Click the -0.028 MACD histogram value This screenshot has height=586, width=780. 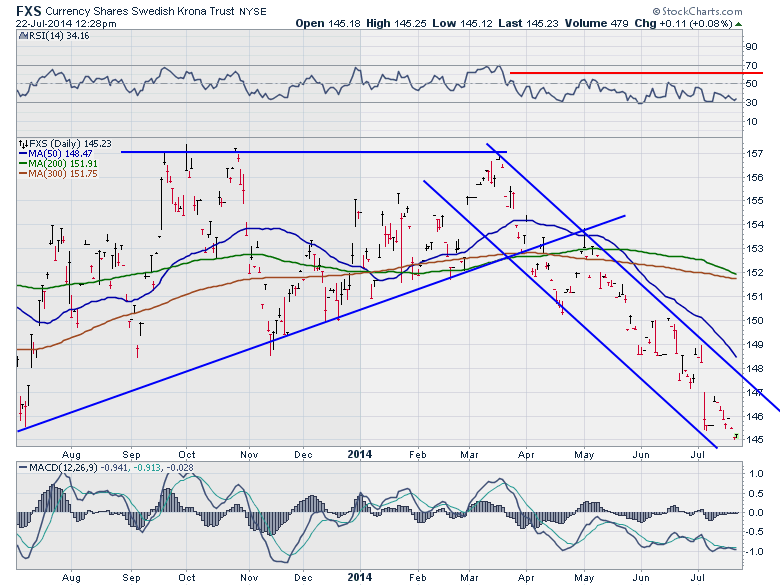click(x=179, y=468)
